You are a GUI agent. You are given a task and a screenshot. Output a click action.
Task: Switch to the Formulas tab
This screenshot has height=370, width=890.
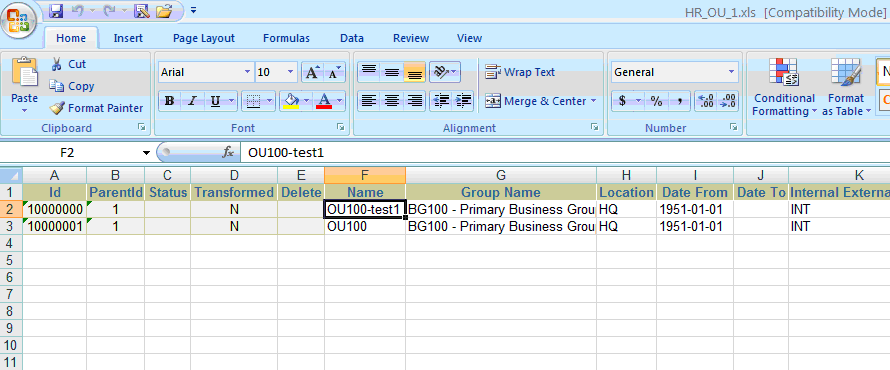[287, 38]
